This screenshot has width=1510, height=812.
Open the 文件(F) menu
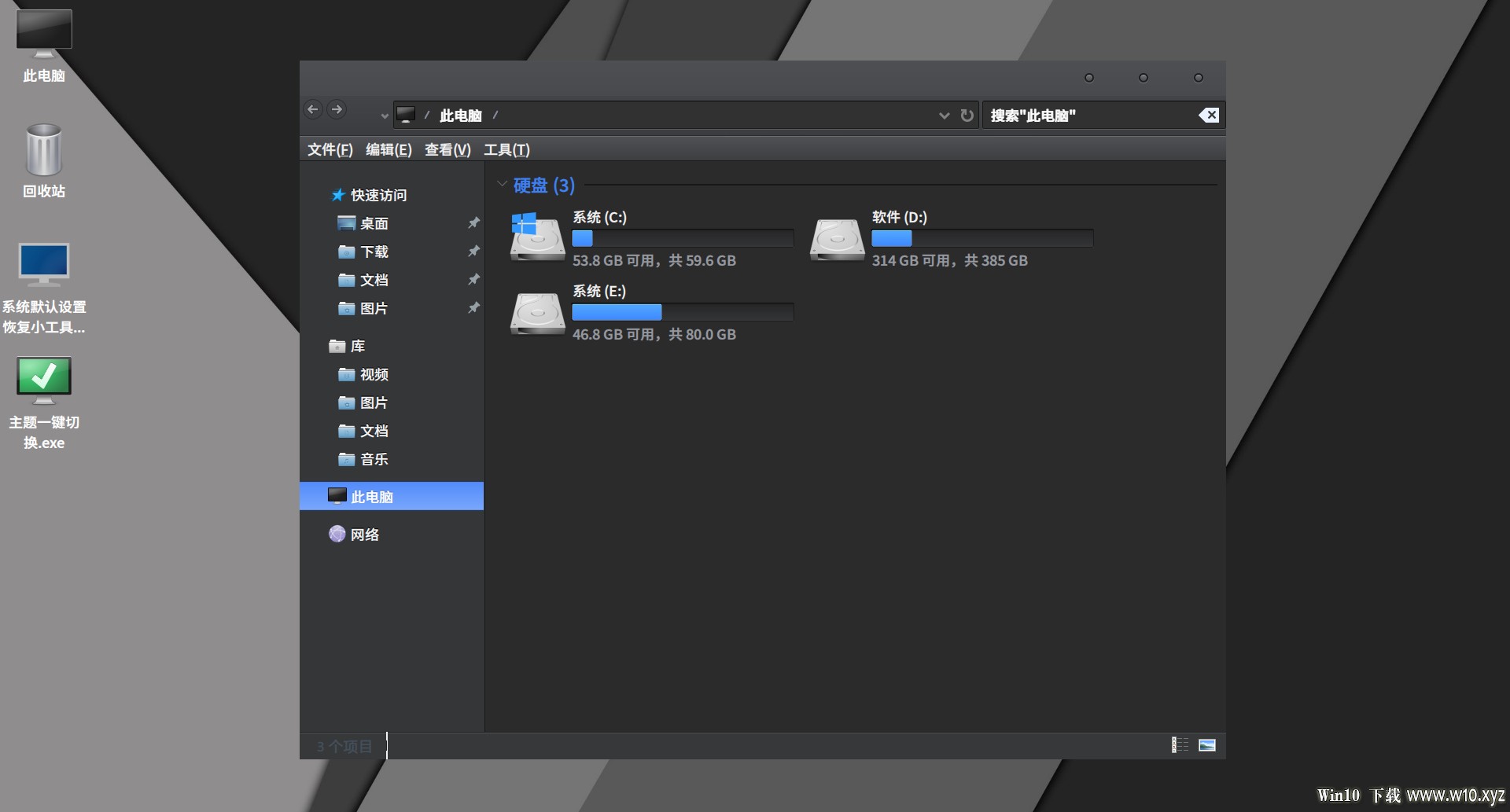330,149
